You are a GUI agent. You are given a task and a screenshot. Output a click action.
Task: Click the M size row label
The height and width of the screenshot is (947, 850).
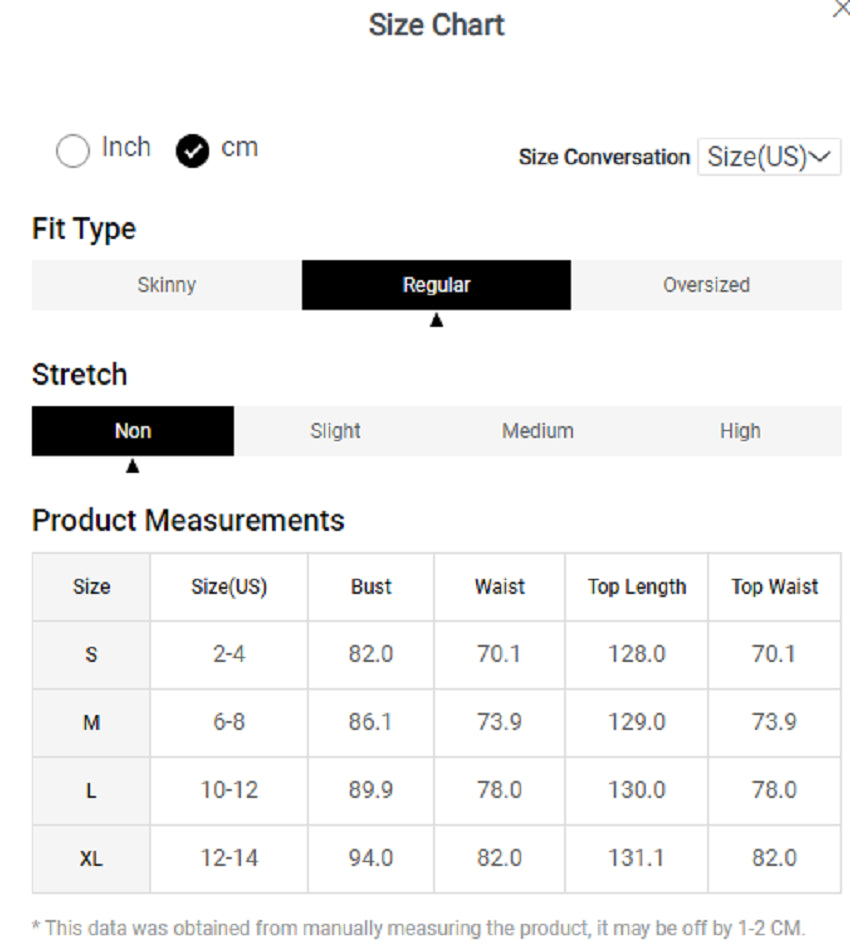click(91, 723)
